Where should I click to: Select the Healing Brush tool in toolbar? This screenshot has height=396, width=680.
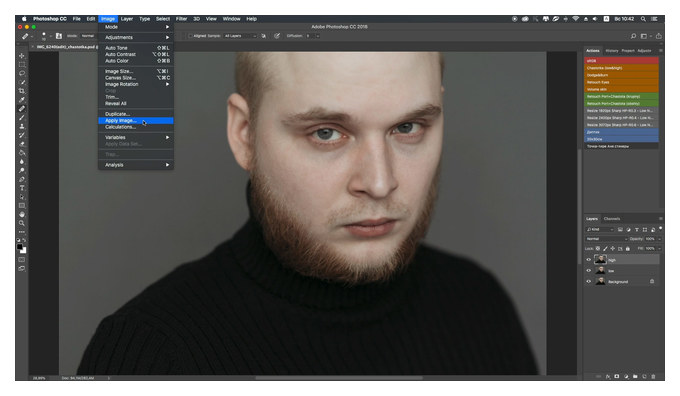[22, 108]
